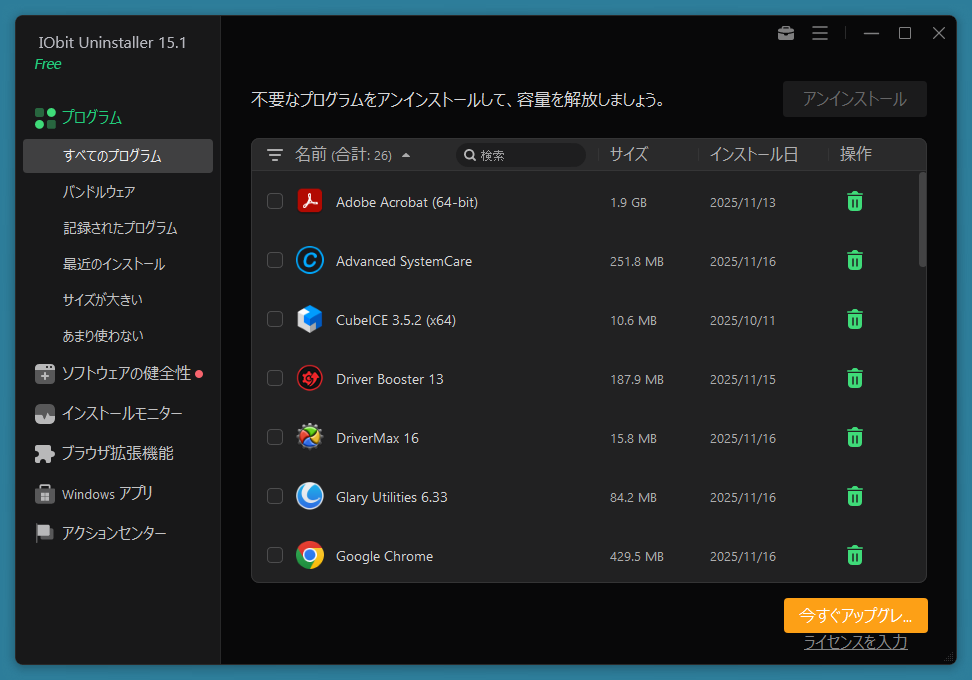
Task: Click the Google Chrome uninstall trash icon
Action: 854,556
